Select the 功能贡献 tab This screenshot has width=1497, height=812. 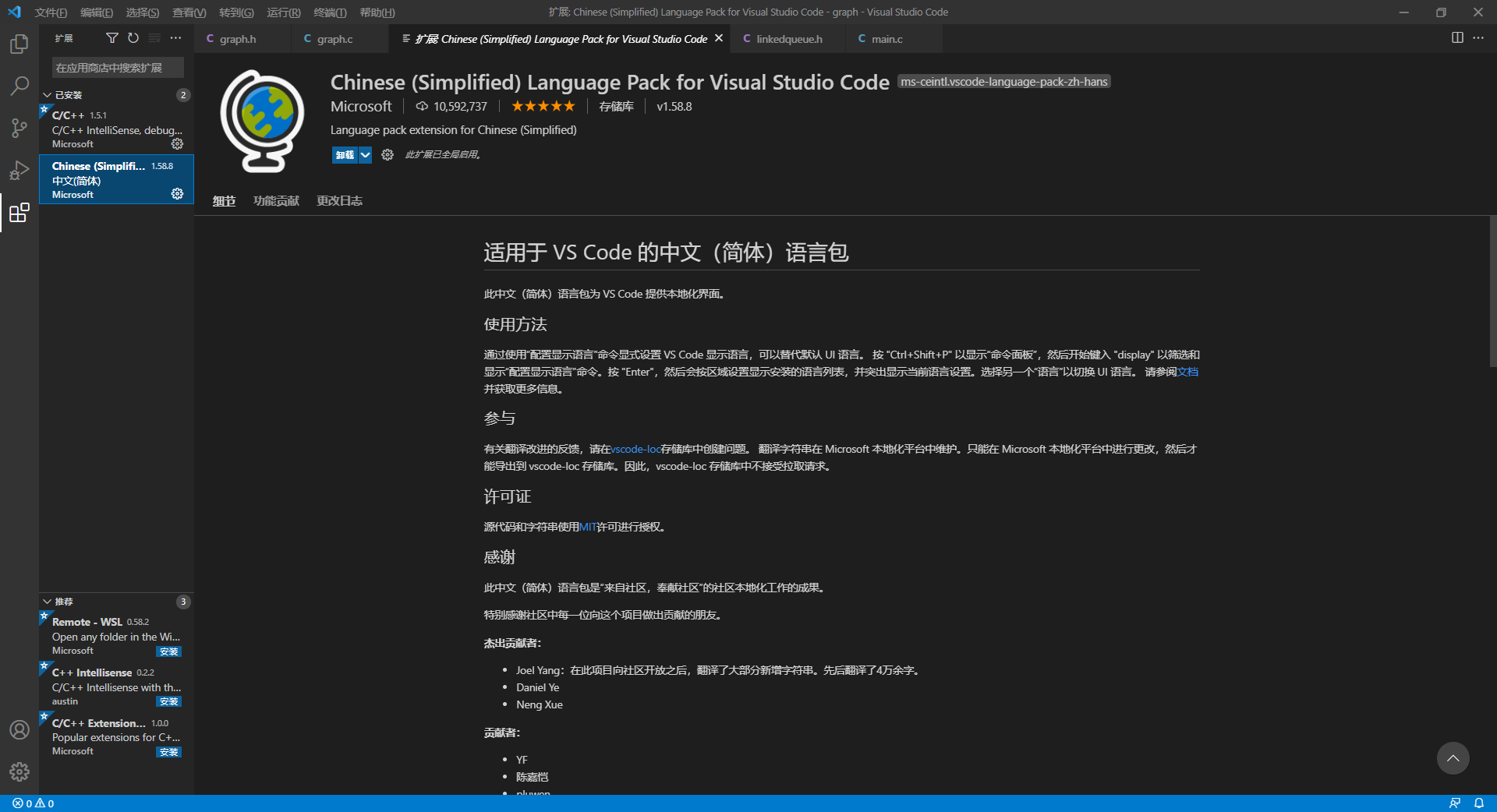click(276, 201)
